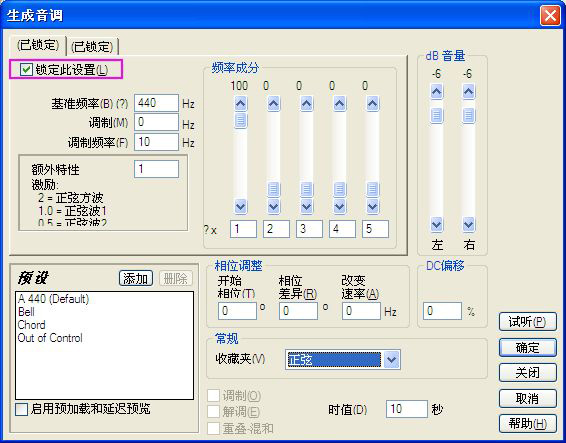Click up arrow of frequency component 1 slider
566x443 pixels.
tap(240, 104)
